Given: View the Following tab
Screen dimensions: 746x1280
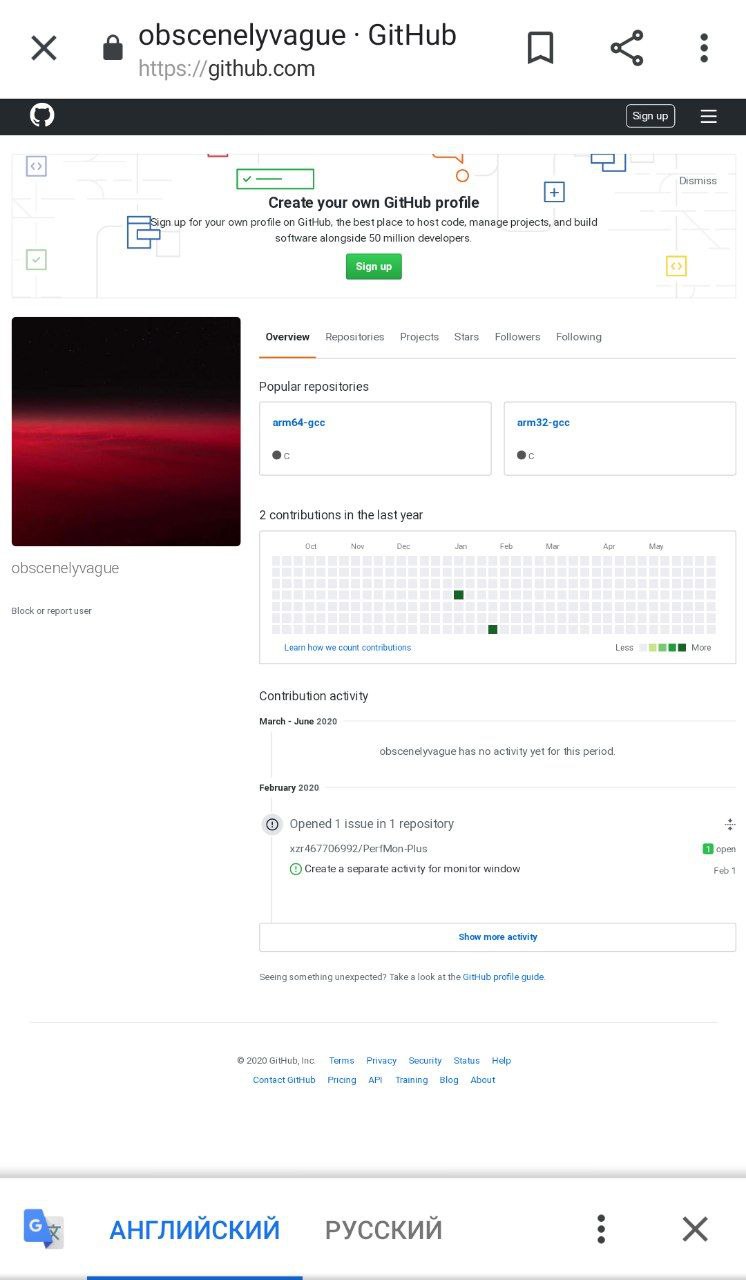Looking at the screenshot, I should [x=579, y=337].
